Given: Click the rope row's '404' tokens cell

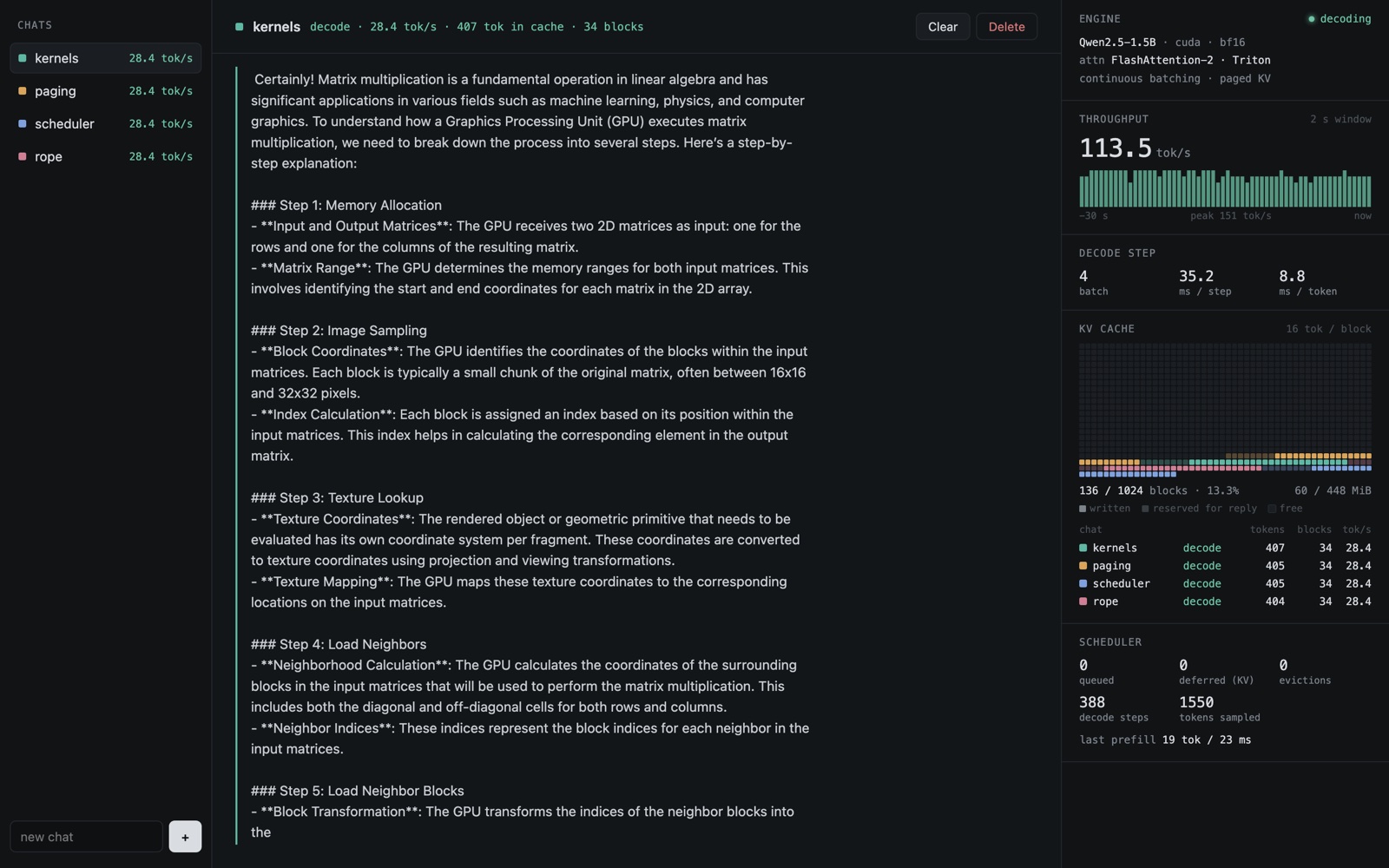Looking at the screenshot, I should 1274,602.
